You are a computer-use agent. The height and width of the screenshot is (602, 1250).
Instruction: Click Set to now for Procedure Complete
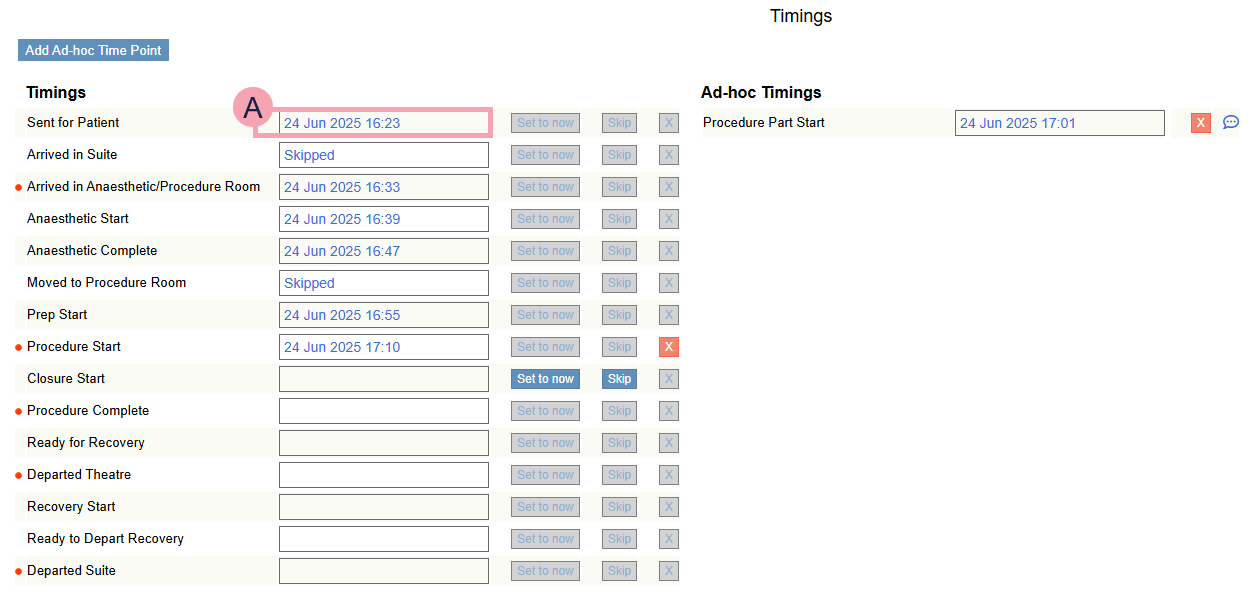coord(545,411)
